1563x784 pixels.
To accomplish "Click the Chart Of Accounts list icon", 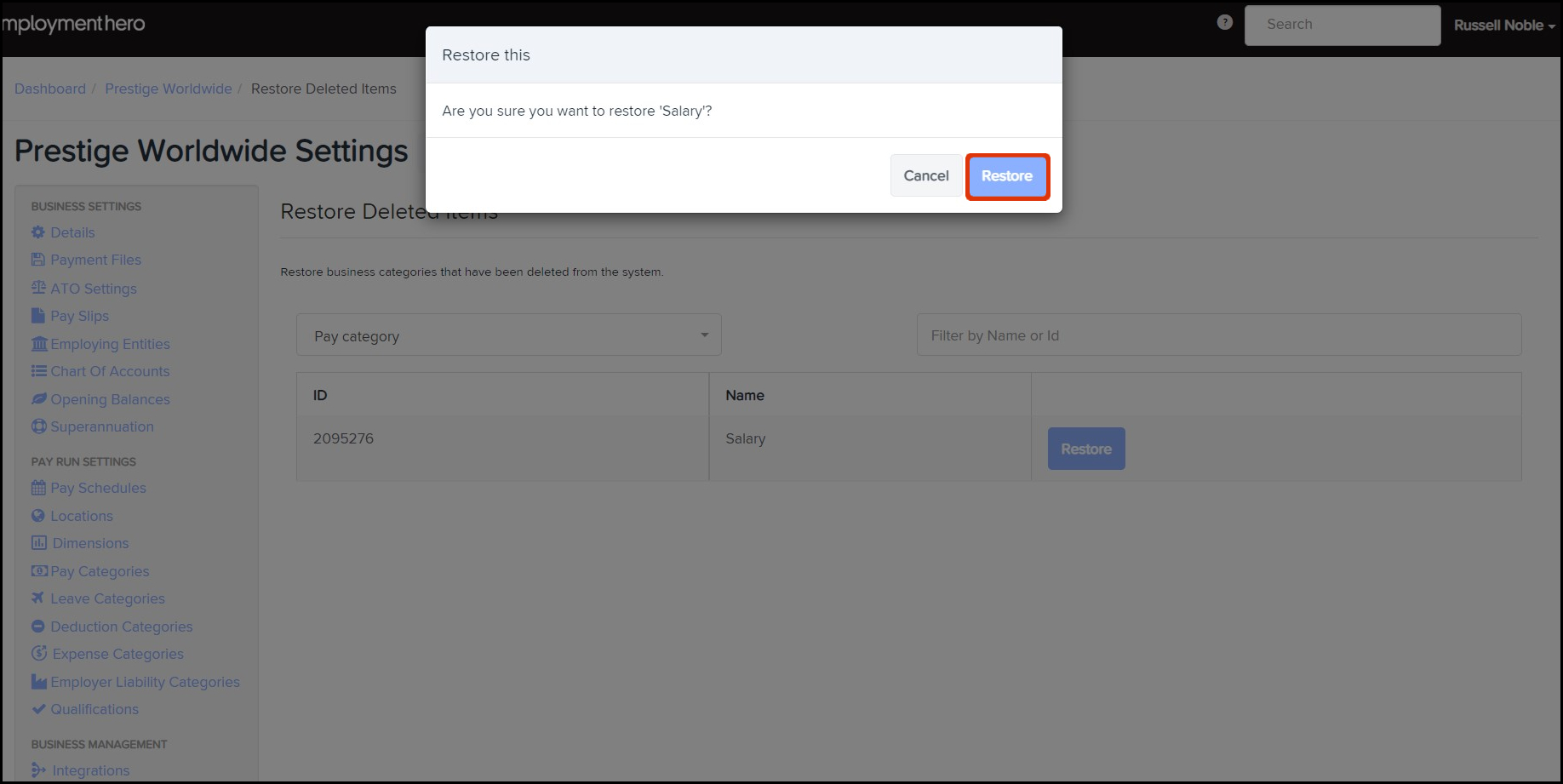I will click(38, 371).
